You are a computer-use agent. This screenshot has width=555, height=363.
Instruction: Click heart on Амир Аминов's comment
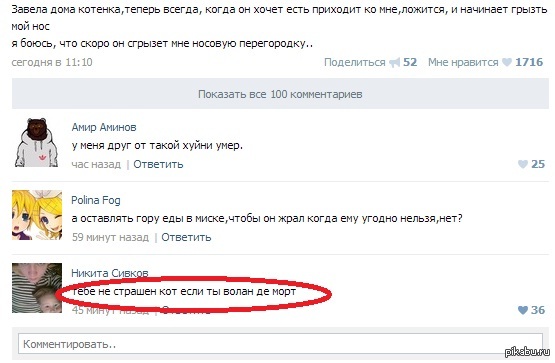tap(522, 164)
